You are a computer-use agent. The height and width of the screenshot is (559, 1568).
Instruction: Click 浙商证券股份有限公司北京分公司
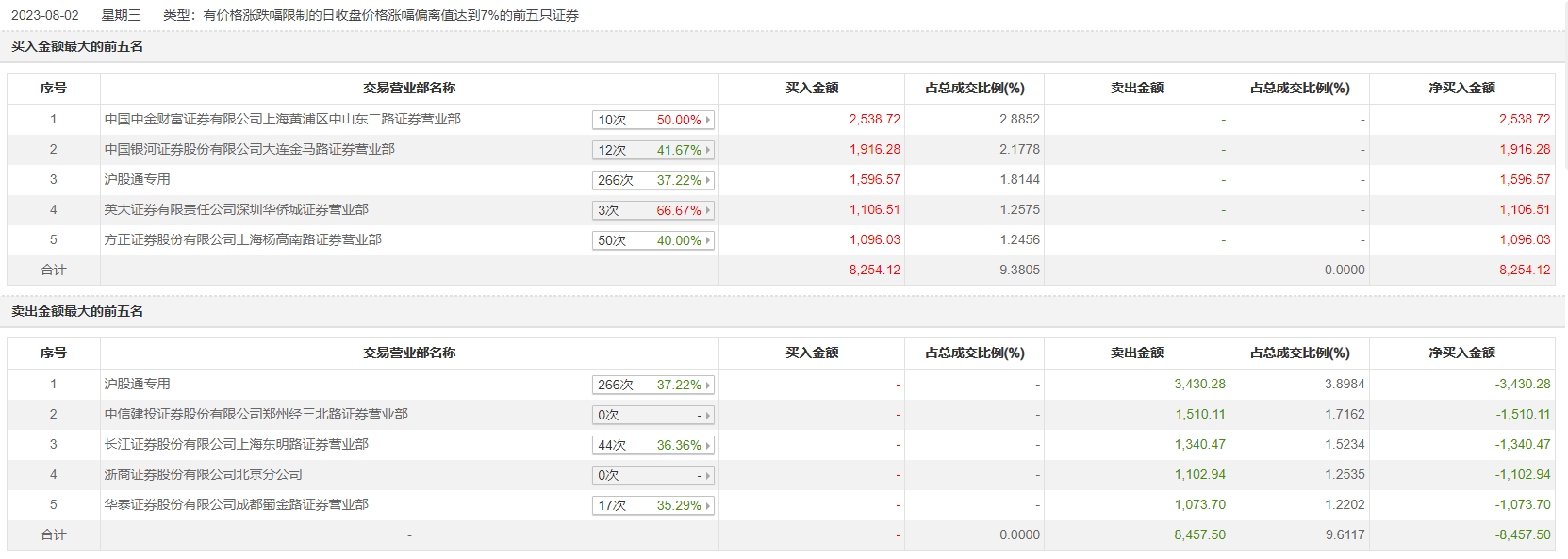pos(203,475)
